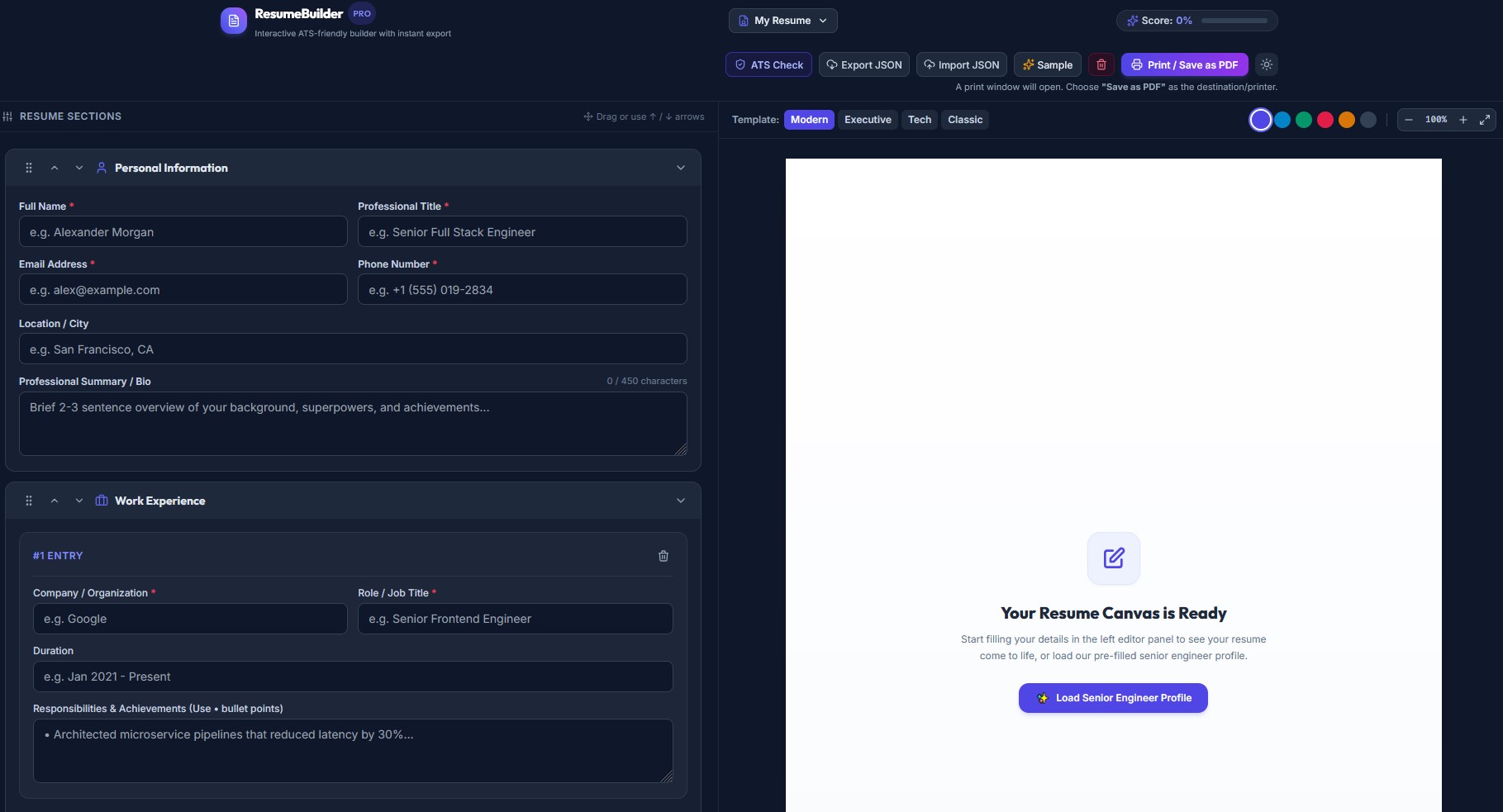Collapse the Personal Information section
This screenshot has width=1503, height=812.
[681, 168]
